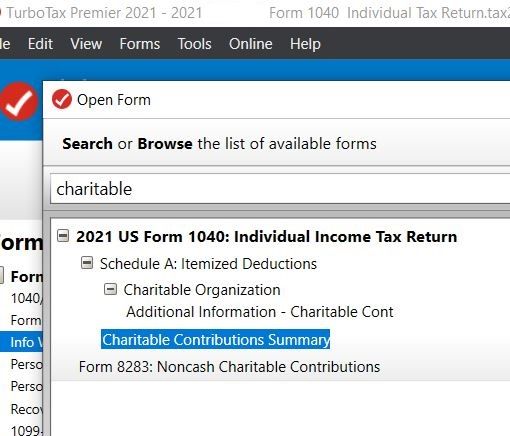Select Additional Information - Charitable Cont entry
This screenshot has height=436, width=510.
click(260, 312)
